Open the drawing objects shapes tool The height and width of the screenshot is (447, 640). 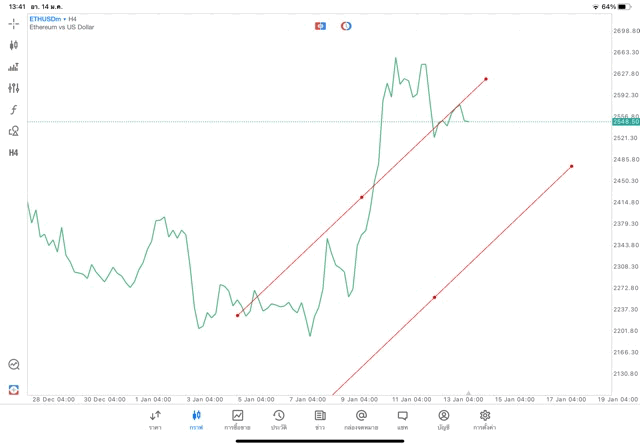click(x=14, y=131)
